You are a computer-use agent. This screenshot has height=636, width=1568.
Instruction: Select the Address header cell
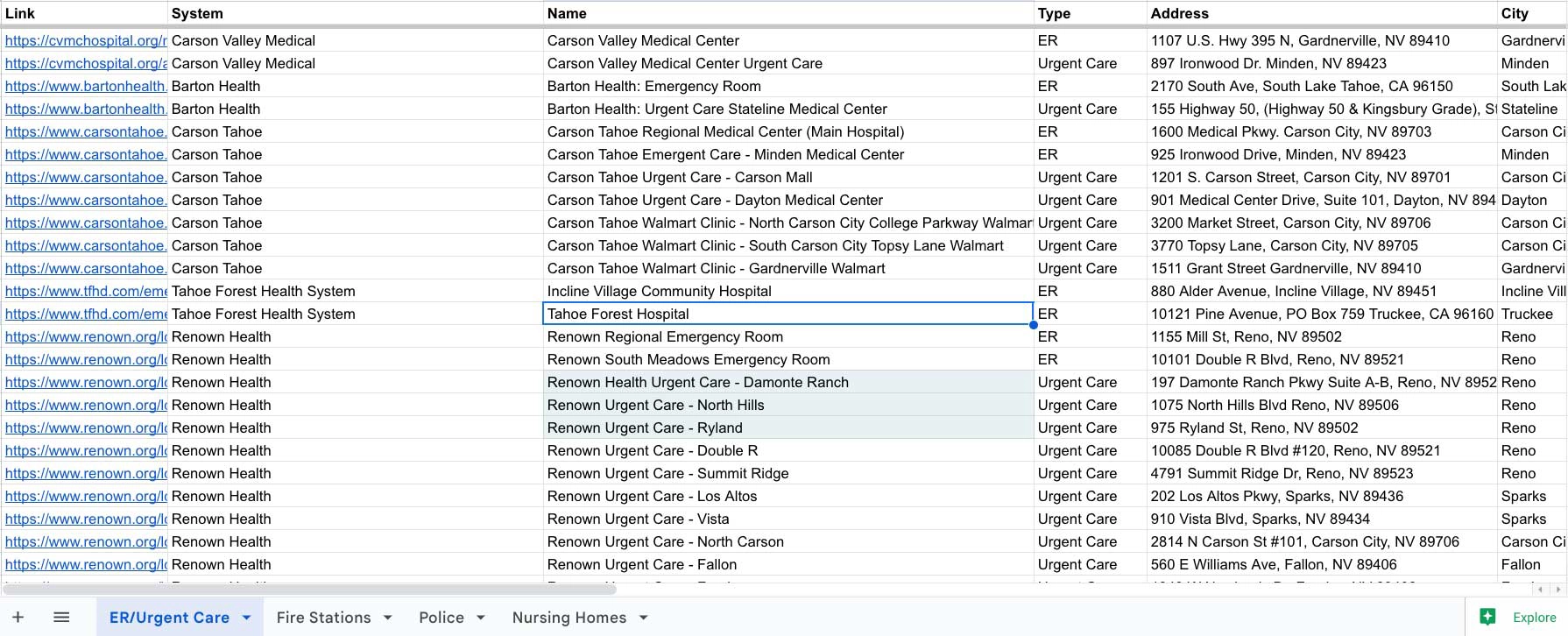pyautogui.click(x=1323, y=13)
